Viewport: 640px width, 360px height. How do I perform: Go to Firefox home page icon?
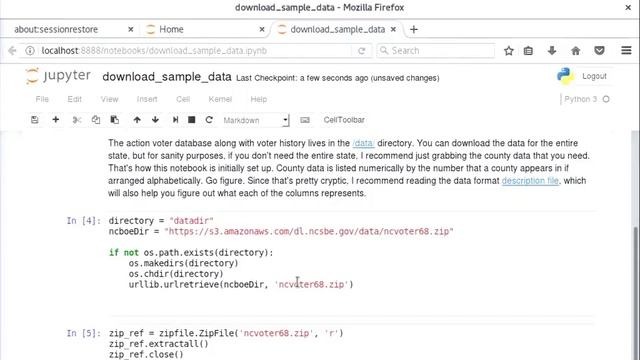point(576,51)
